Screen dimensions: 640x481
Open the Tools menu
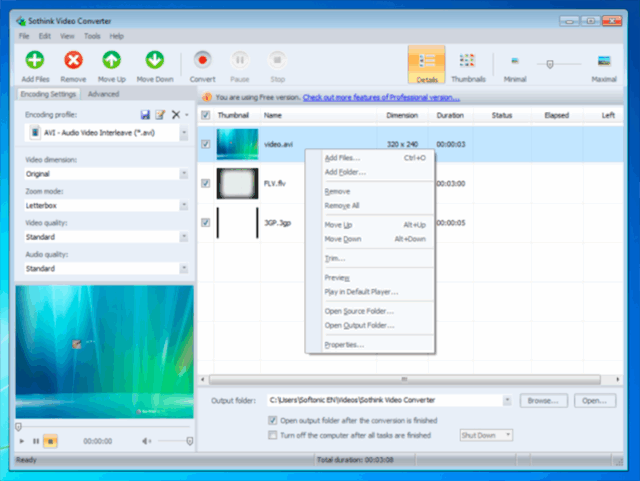coord(92,36)
